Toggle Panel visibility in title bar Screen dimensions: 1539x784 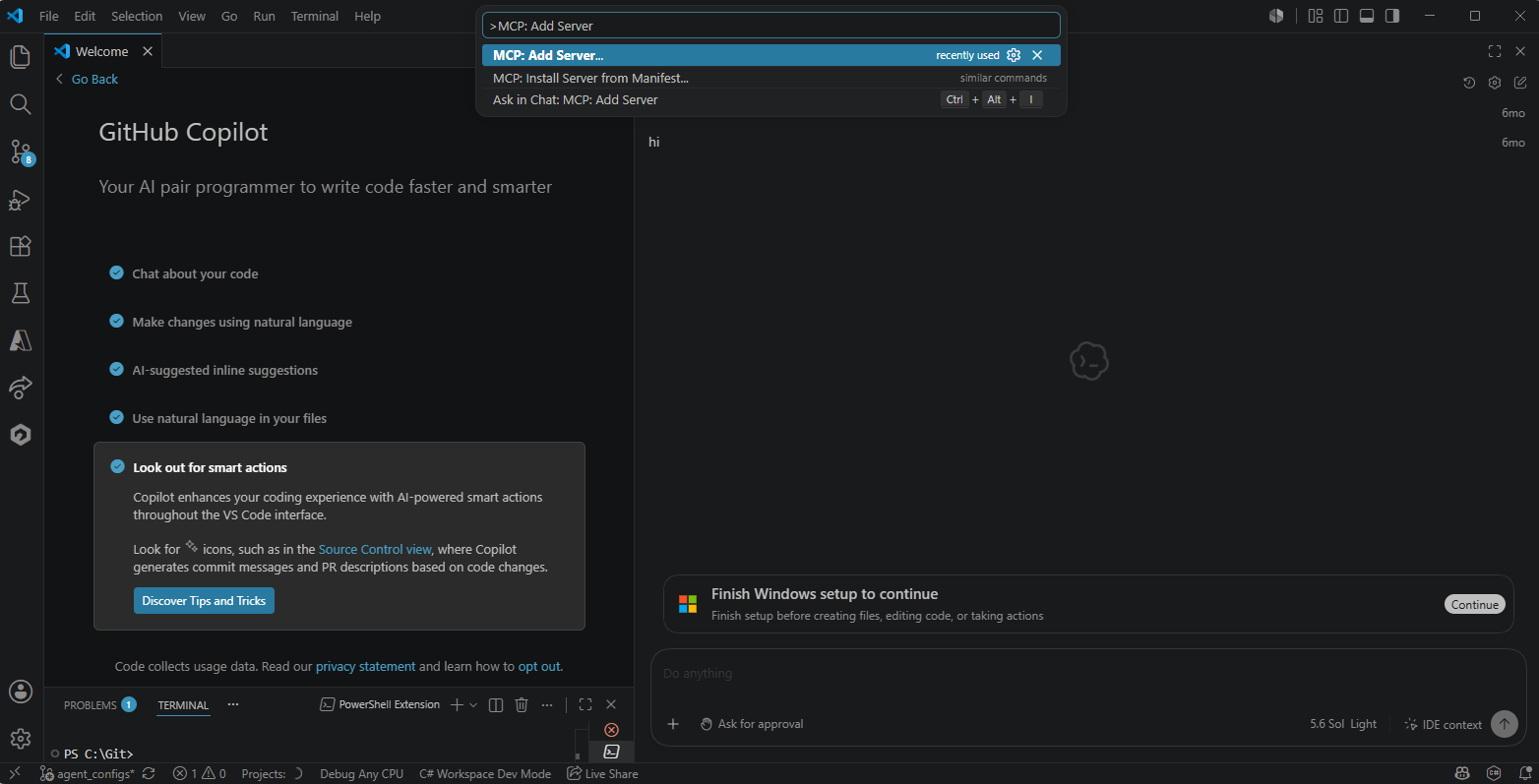coord(1367,16)
